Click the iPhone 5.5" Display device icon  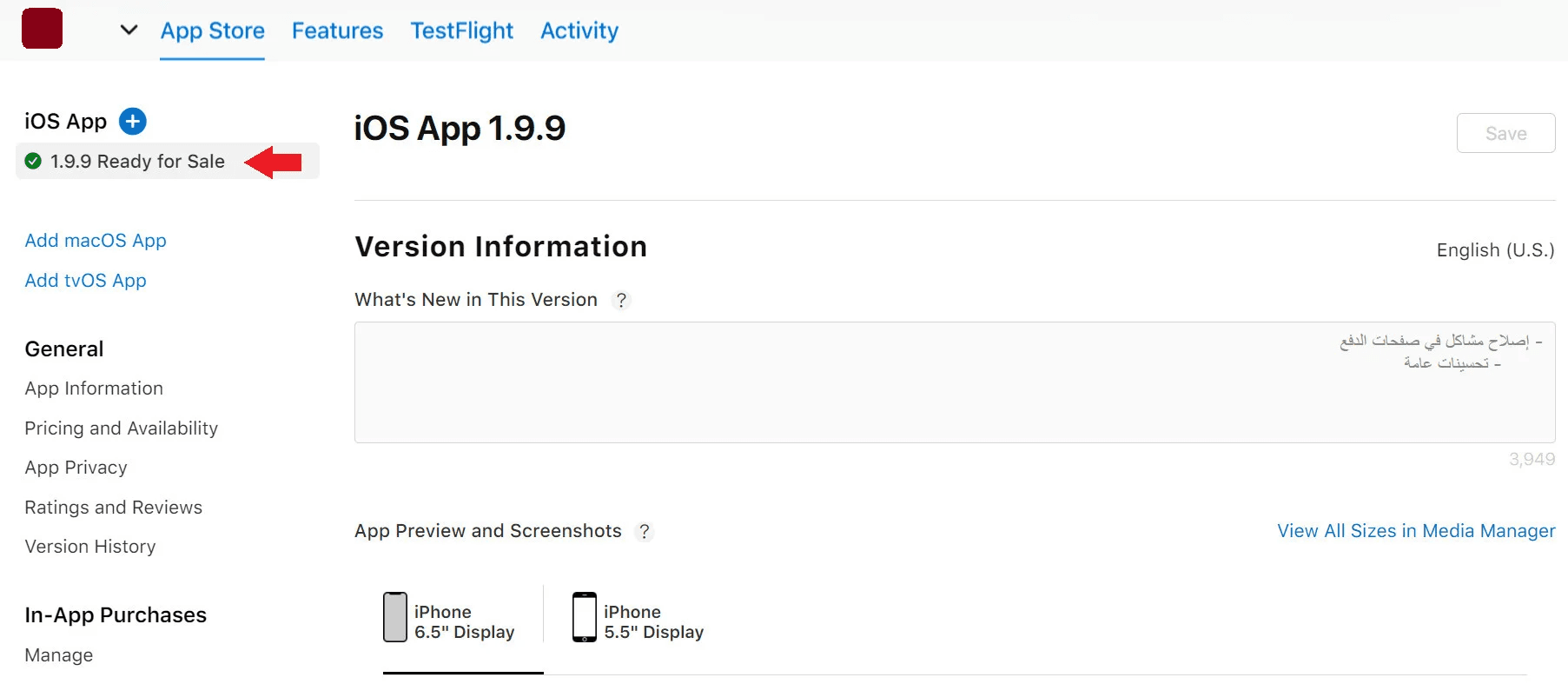coord(585,617)
